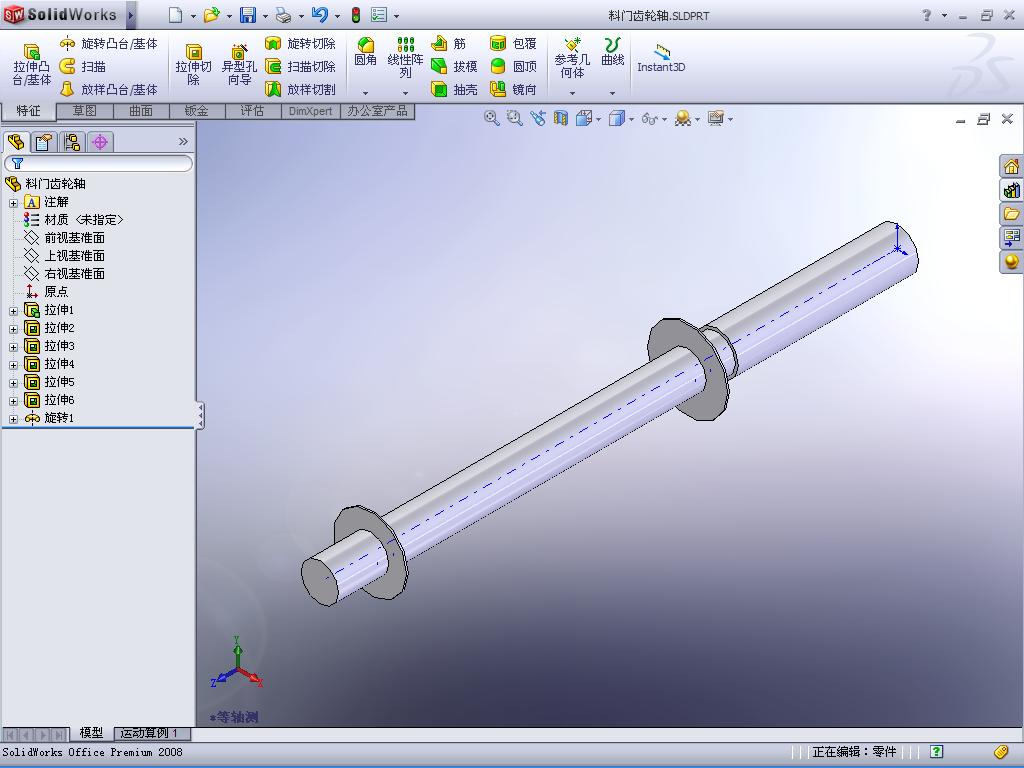Select the Top Plane (上视基准面)
1024x768 pixels.
click(x=65, y=255)
